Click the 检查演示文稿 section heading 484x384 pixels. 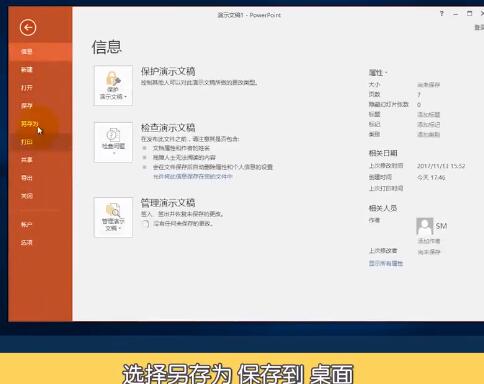coord(168,128)
